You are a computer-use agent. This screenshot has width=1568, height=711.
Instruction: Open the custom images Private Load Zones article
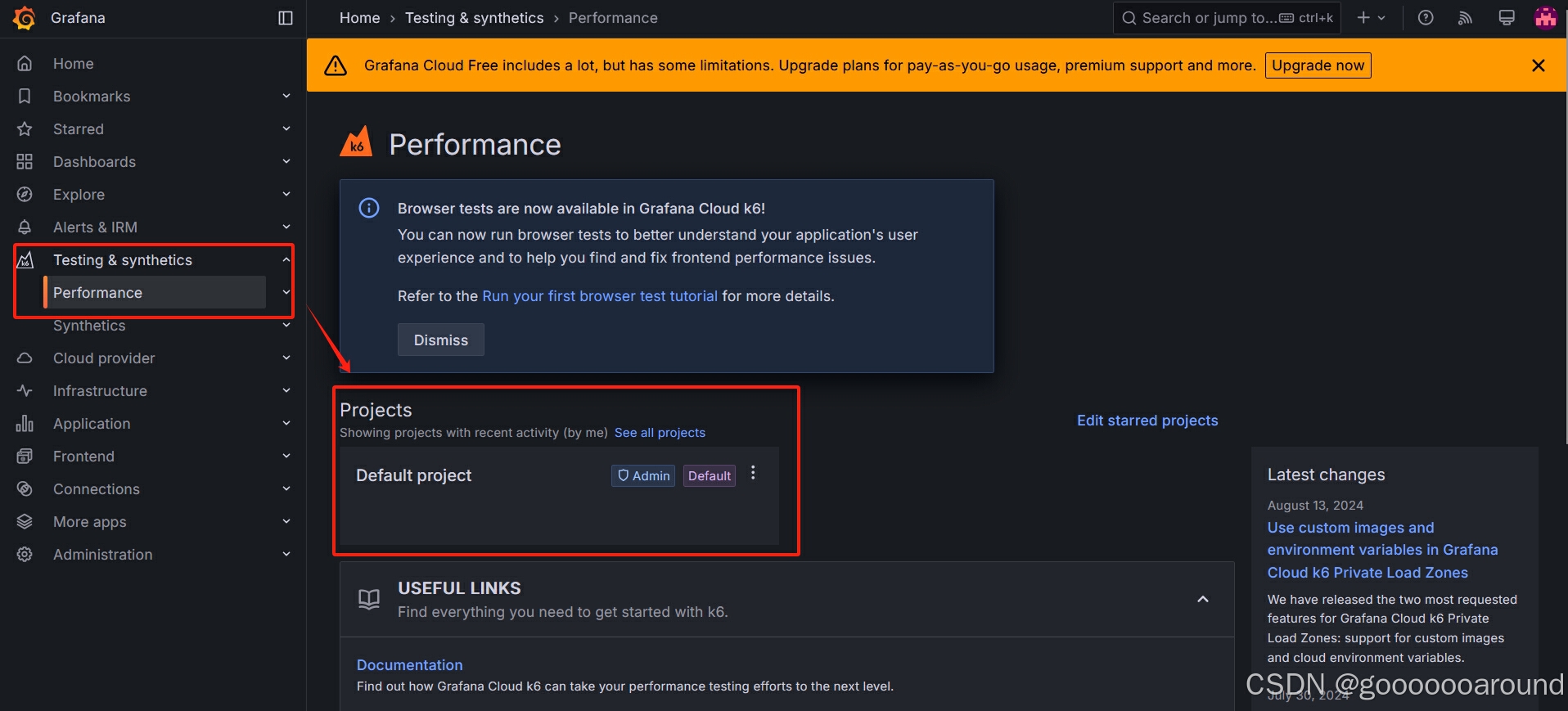tap(1382, 550)
